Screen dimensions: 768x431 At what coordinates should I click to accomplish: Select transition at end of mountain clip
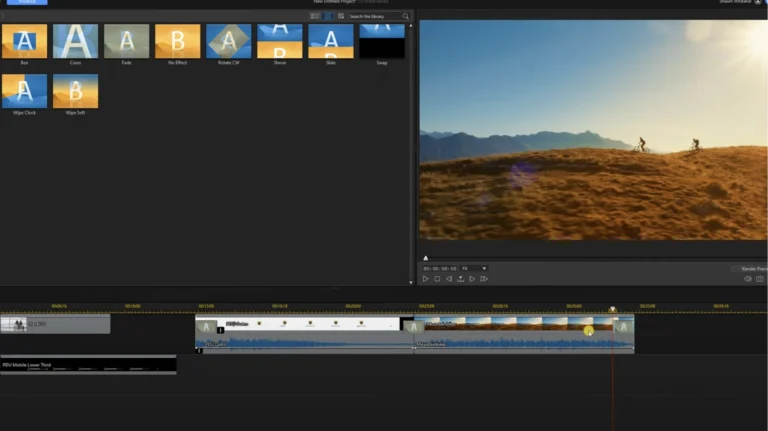point(624,327)
